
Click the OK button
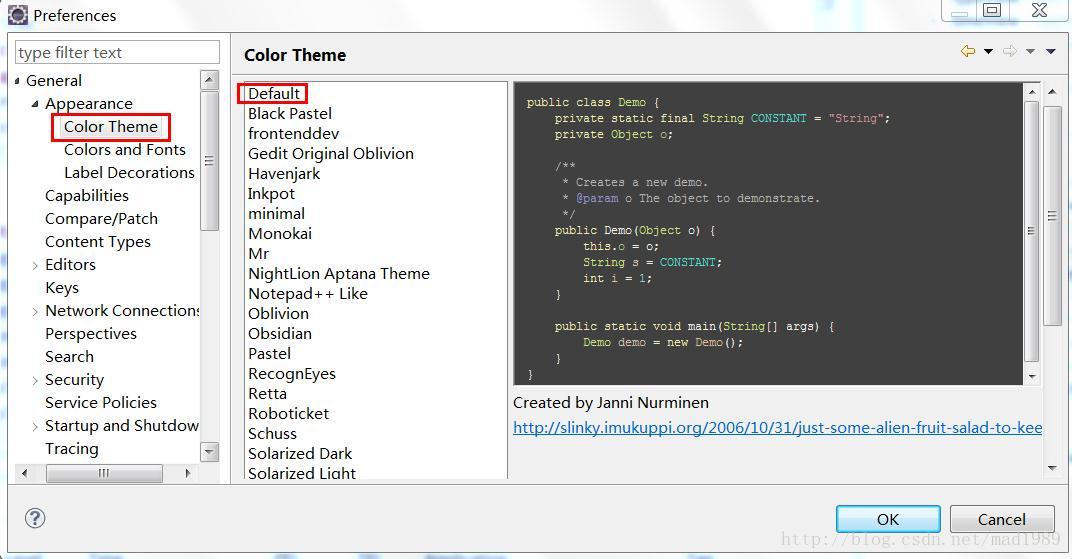[888, 519]
